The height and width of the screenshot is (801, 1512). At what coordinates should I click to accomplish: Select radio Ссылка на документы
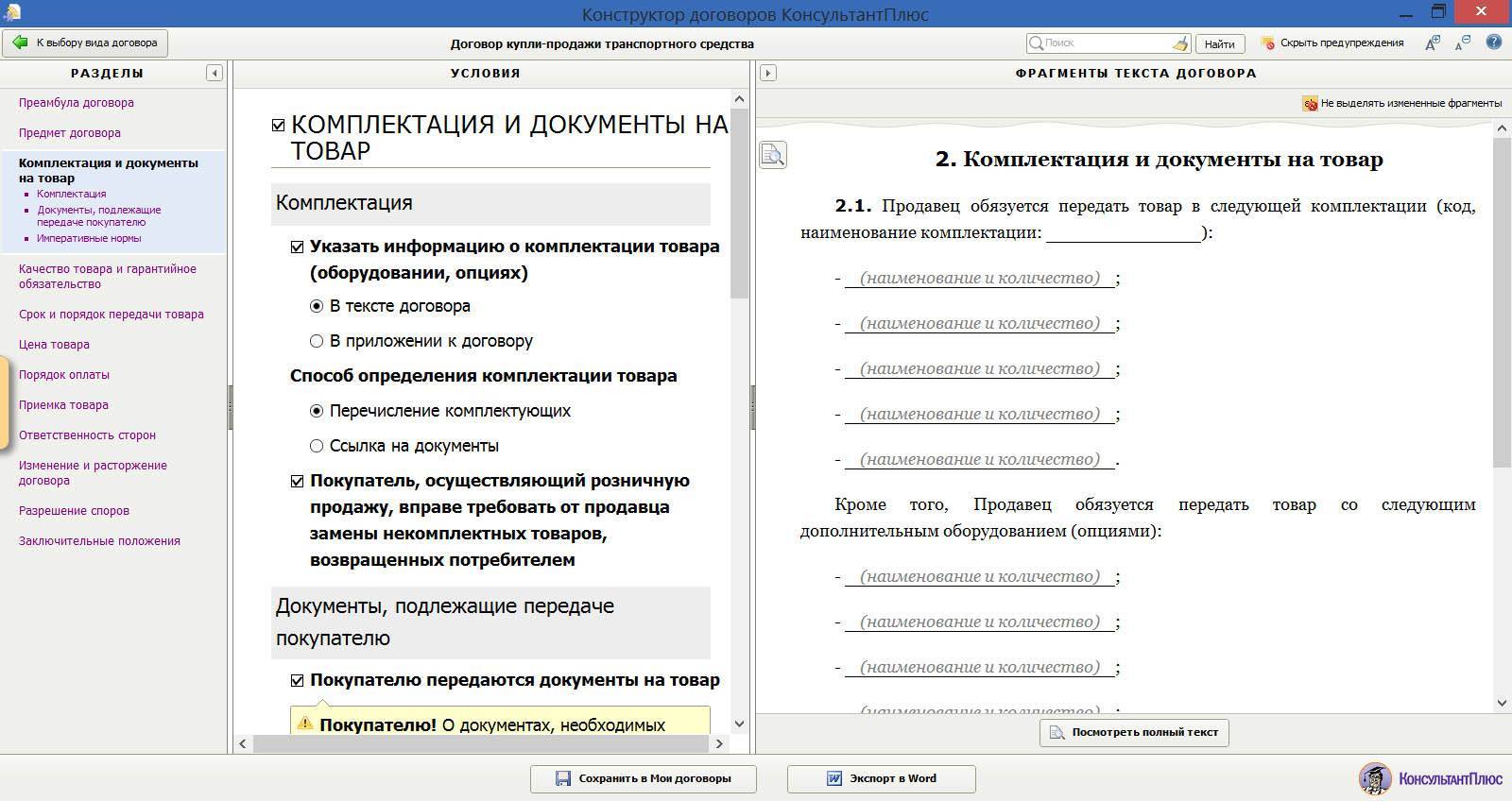[x=317, y=446]
